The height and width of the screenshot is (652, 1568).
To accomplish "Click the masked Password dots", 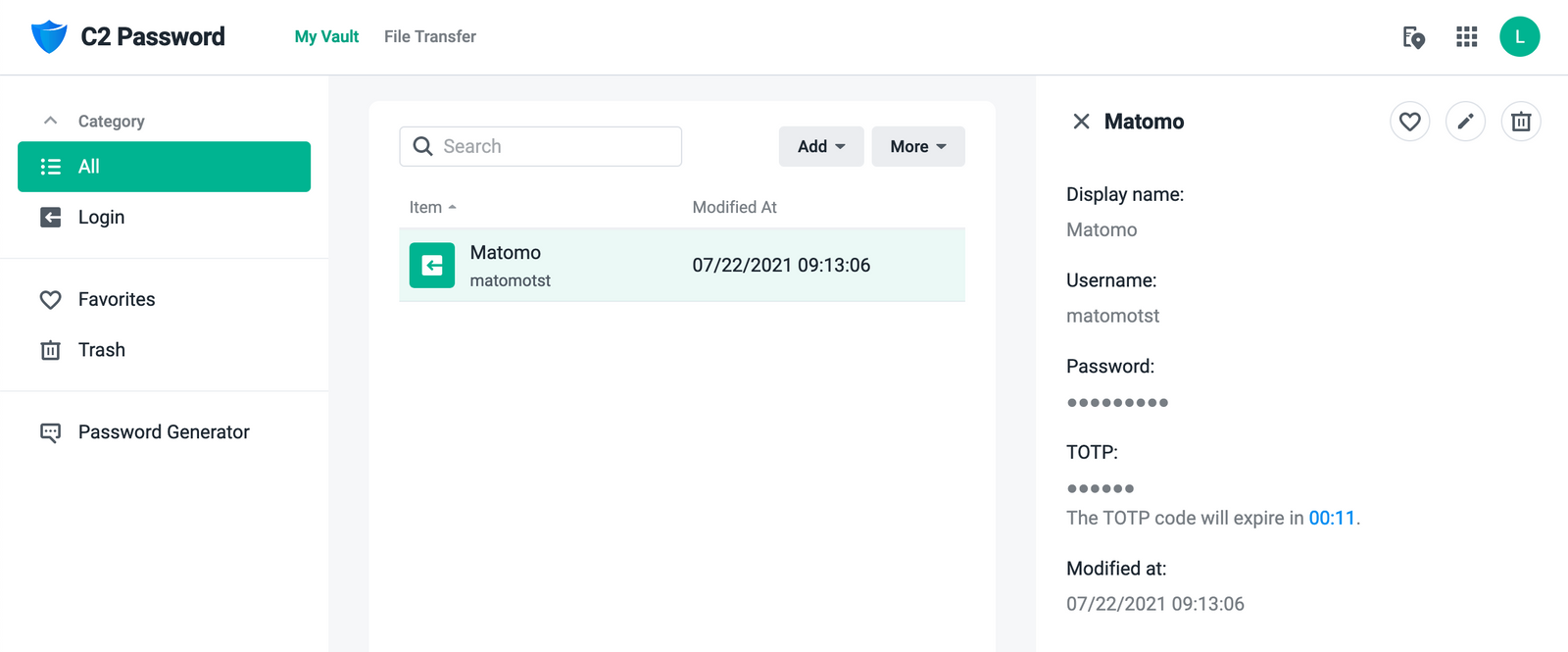I will 1117,402.
